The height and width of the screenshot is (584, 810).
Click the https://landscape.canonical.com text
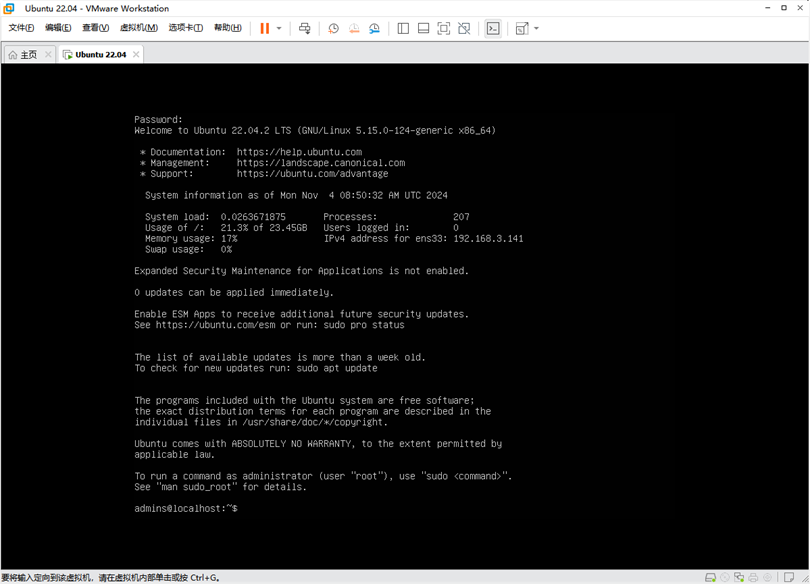click(321, 163)
